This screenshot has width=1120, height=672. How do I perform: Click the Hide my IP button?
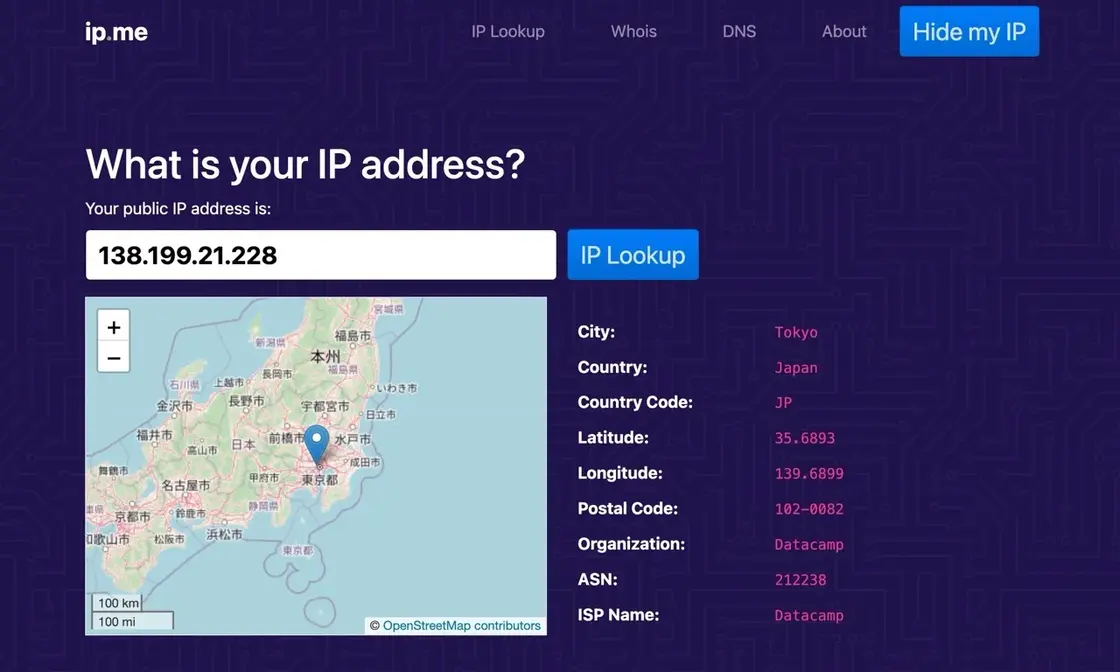969,31
